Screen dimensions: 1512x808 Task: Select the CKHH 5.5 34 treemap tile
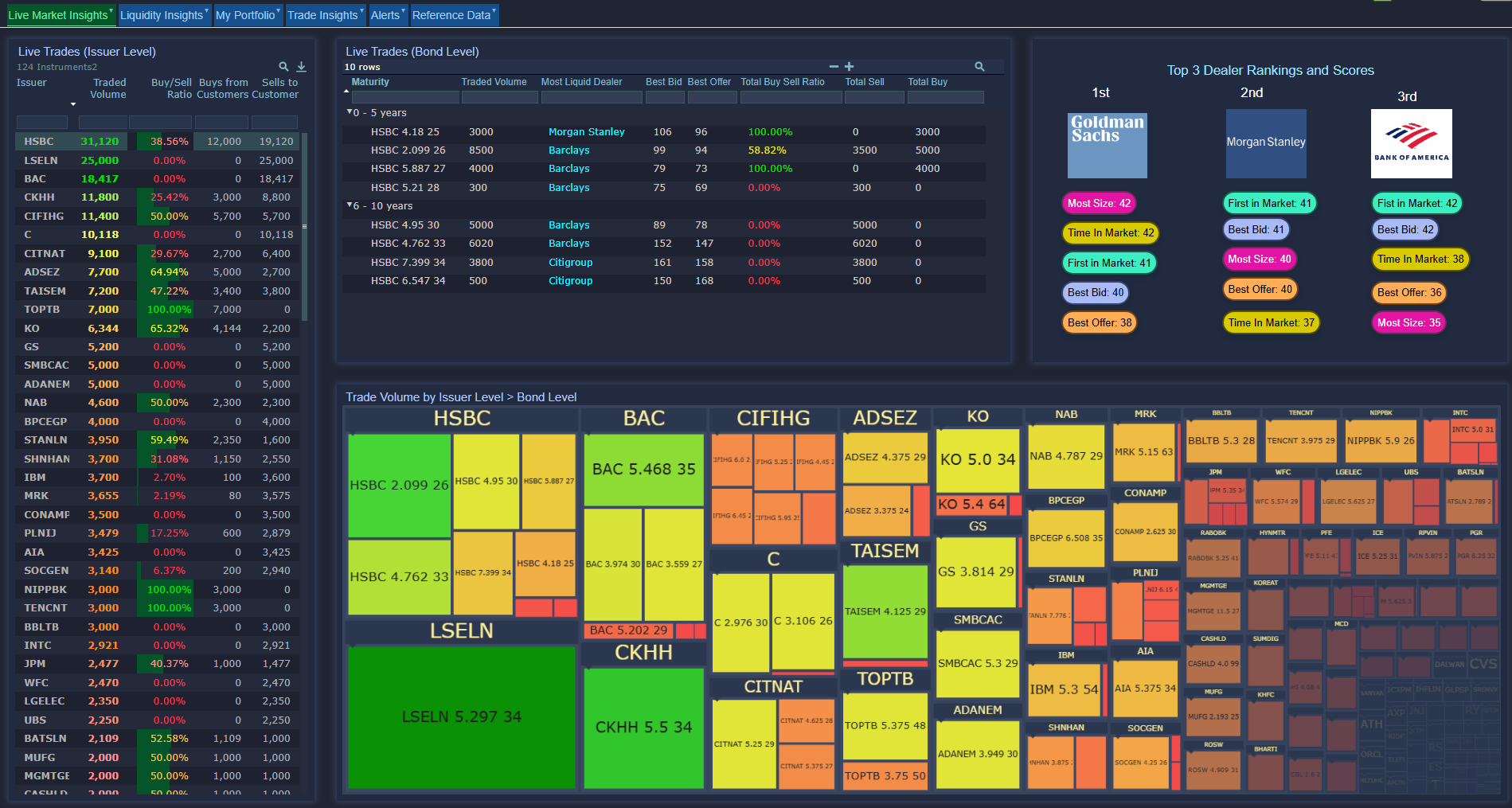tap(643, 727)
